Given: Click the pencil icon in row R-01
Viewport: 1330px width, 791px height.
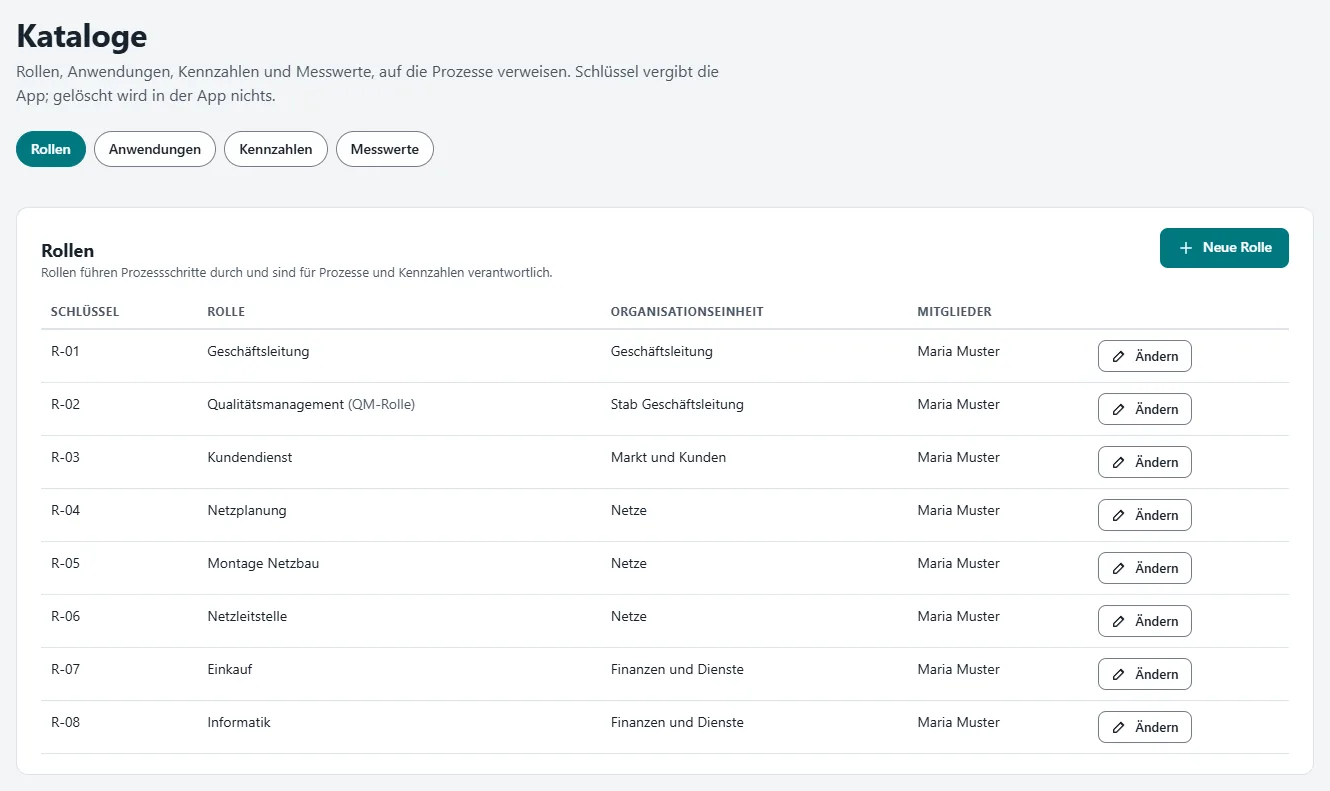Looking at the screenshot, I should point(1119,356).
